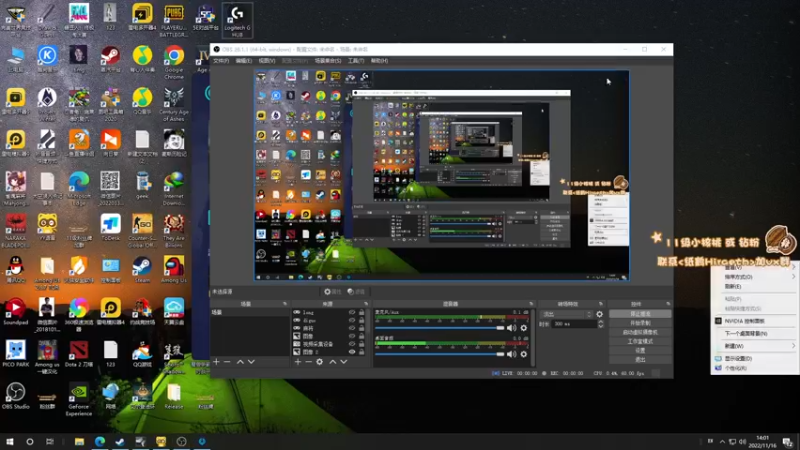Toggle the lock on the 图像 2 source
Image resolution: width=800 pixels, height=450 pixels.
[x=362, y=352]
